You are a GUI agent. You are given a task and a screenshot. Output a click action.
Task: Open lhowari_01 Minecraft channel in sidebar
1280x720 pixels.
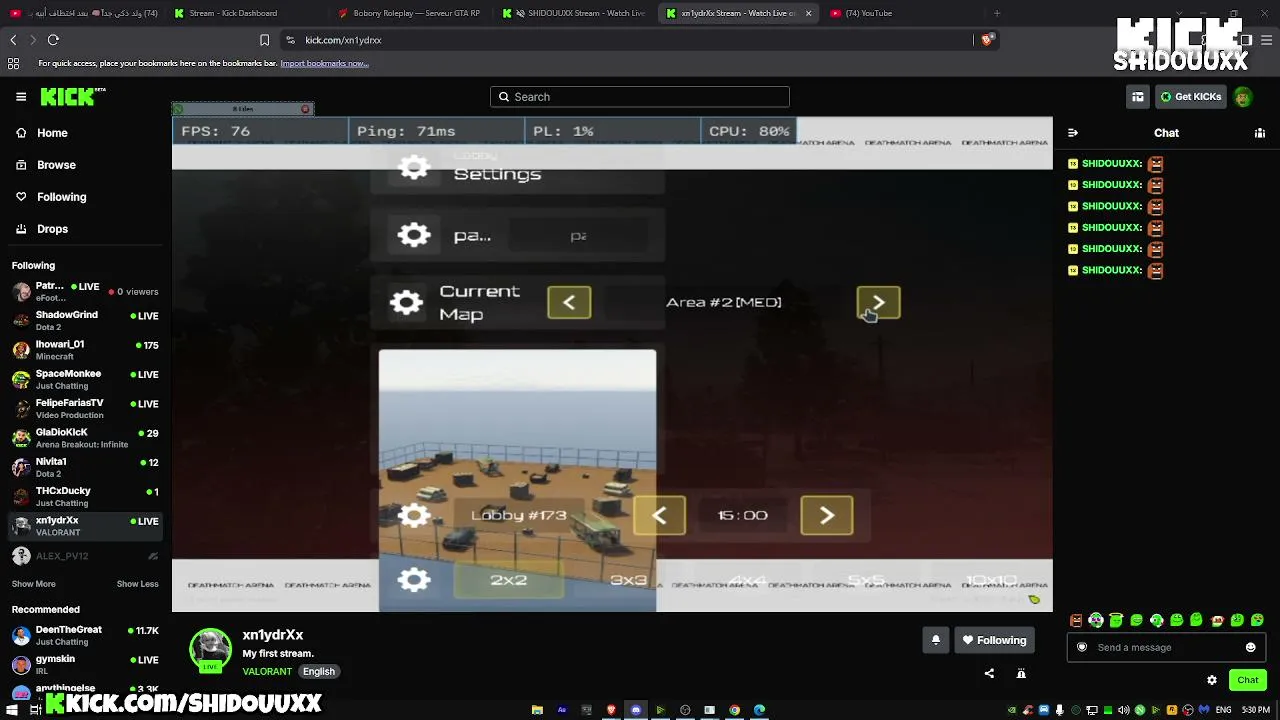click(x=86, y=350)
